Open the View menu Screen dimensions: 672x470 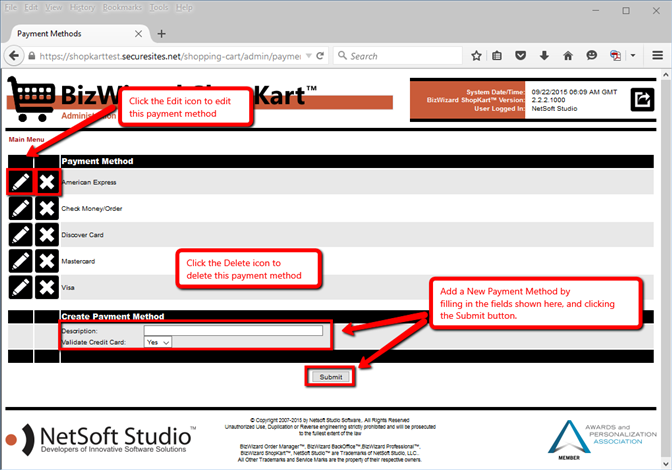click(x=54, y=8)
